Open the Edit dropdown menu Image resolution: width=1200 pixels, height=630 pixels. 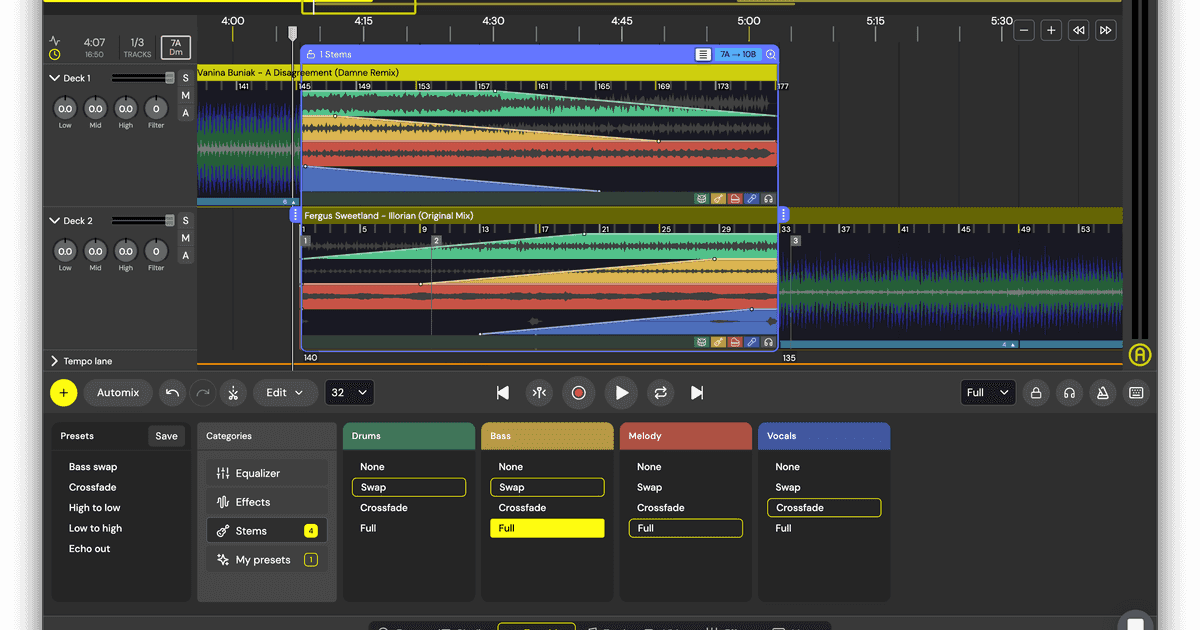point(284,393)
